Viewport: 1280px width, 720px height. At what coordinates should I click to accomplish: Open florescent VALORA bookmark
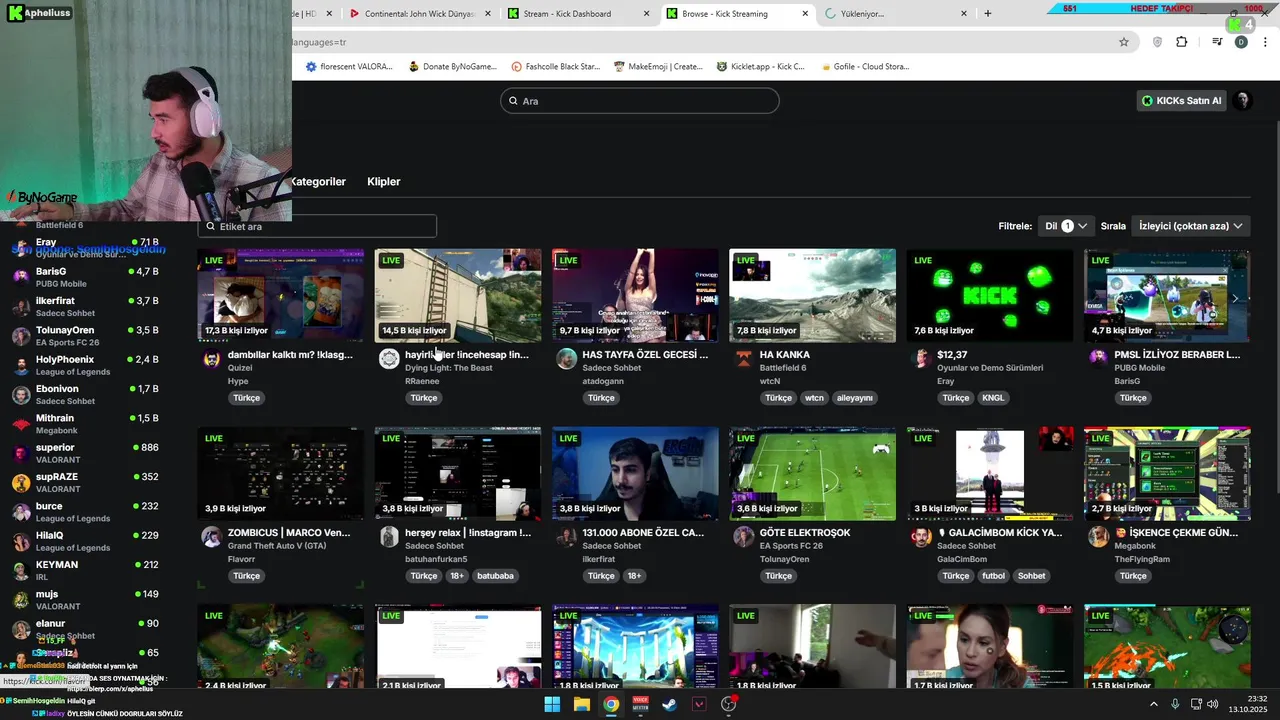(x=349, y=66)
